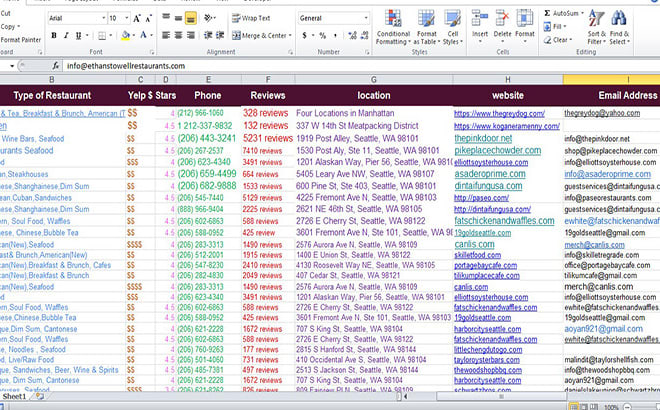Open Find & Select binoculars

(x=619, y=27)
